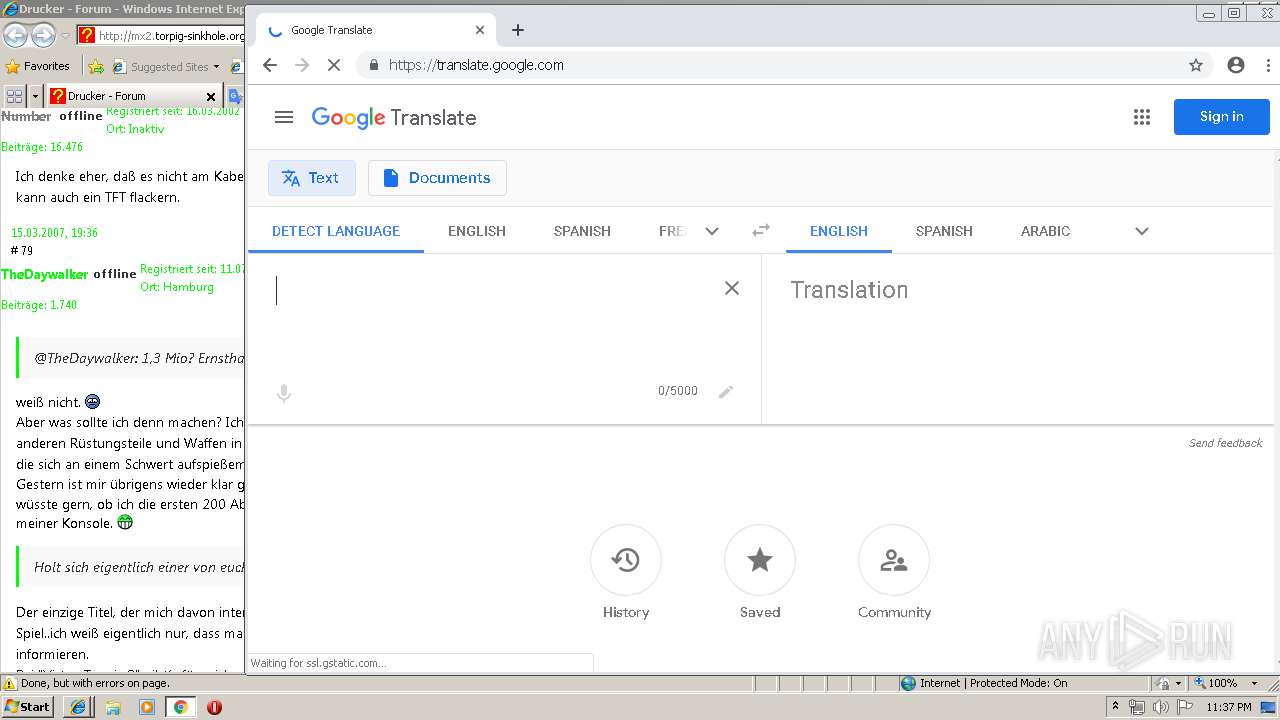This screenshot has height=720, width=1280.
Task: Expand the target language list
Action: click(x=1142, y=231)
